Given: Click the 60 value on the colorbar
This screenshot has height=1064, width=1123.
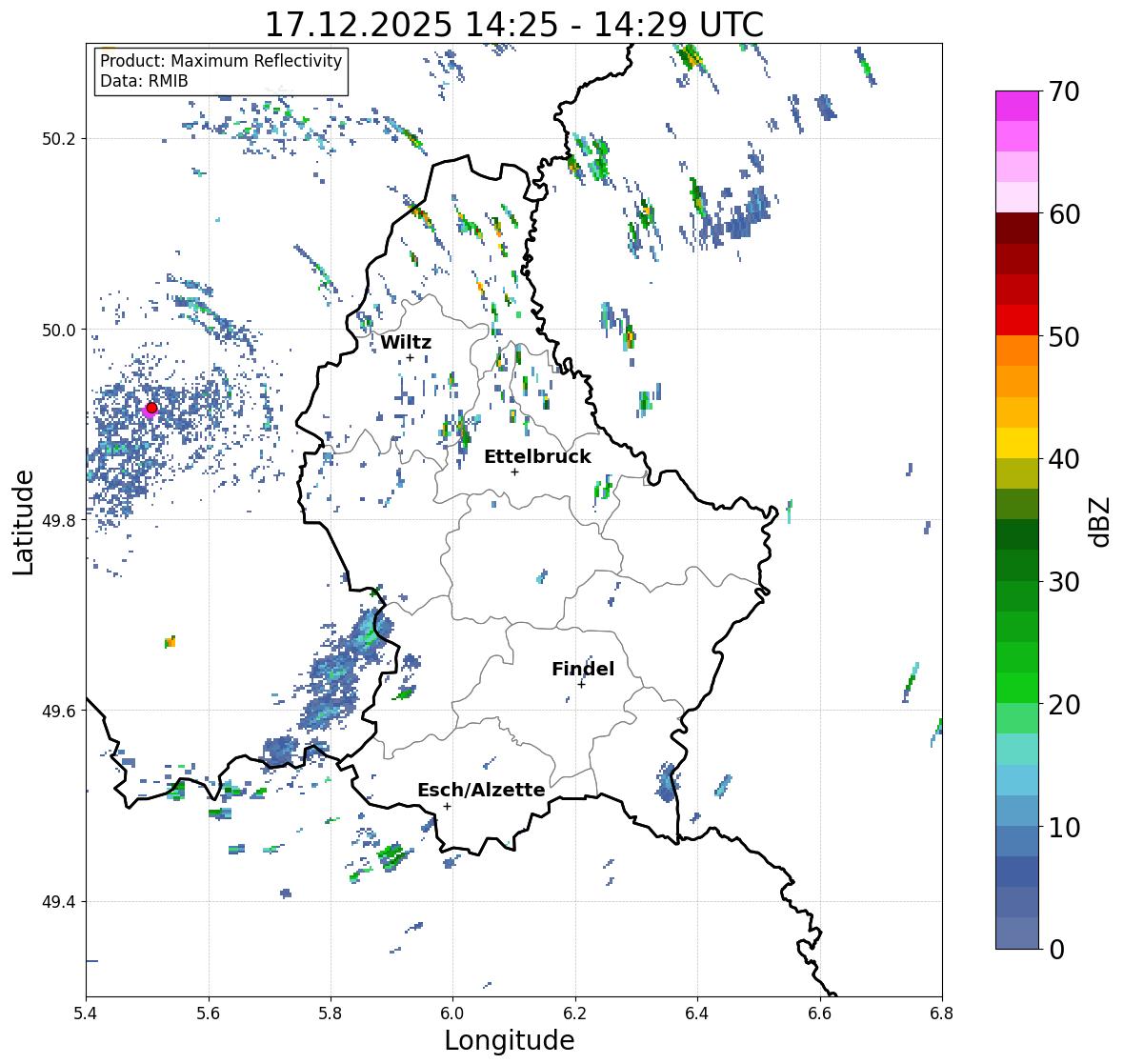Looking at the screenshot, I should (1064, 214).
